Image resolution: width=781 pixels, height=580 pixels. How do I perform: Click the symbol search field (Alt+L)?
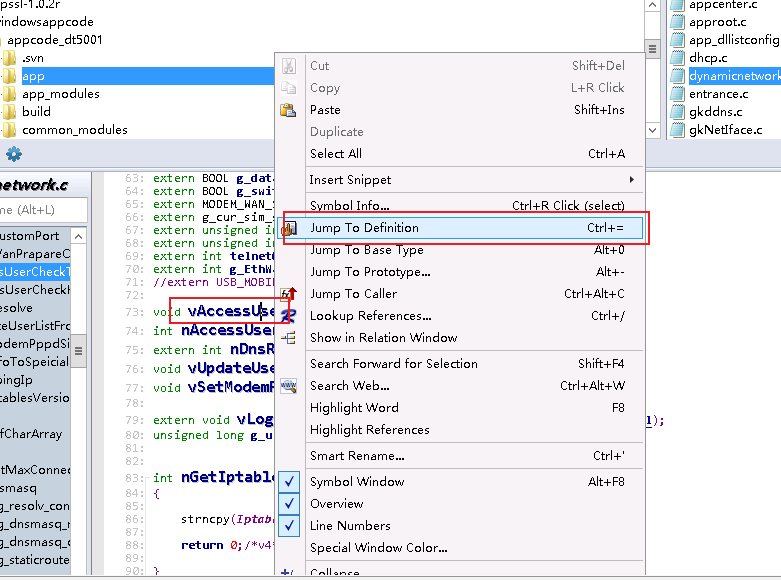coord(43,210)
